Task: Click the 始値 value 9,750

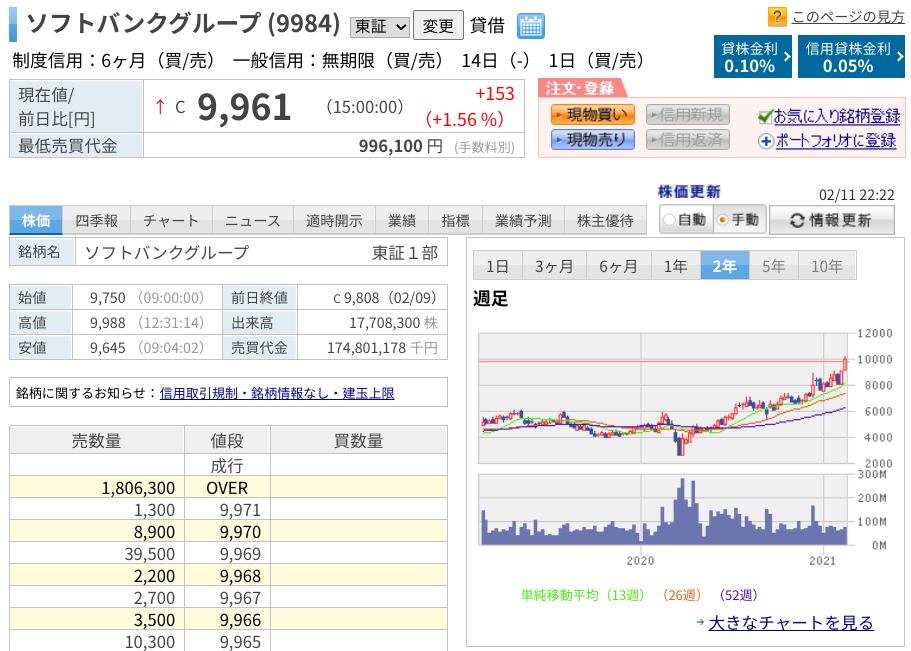Action: (107, 298)
